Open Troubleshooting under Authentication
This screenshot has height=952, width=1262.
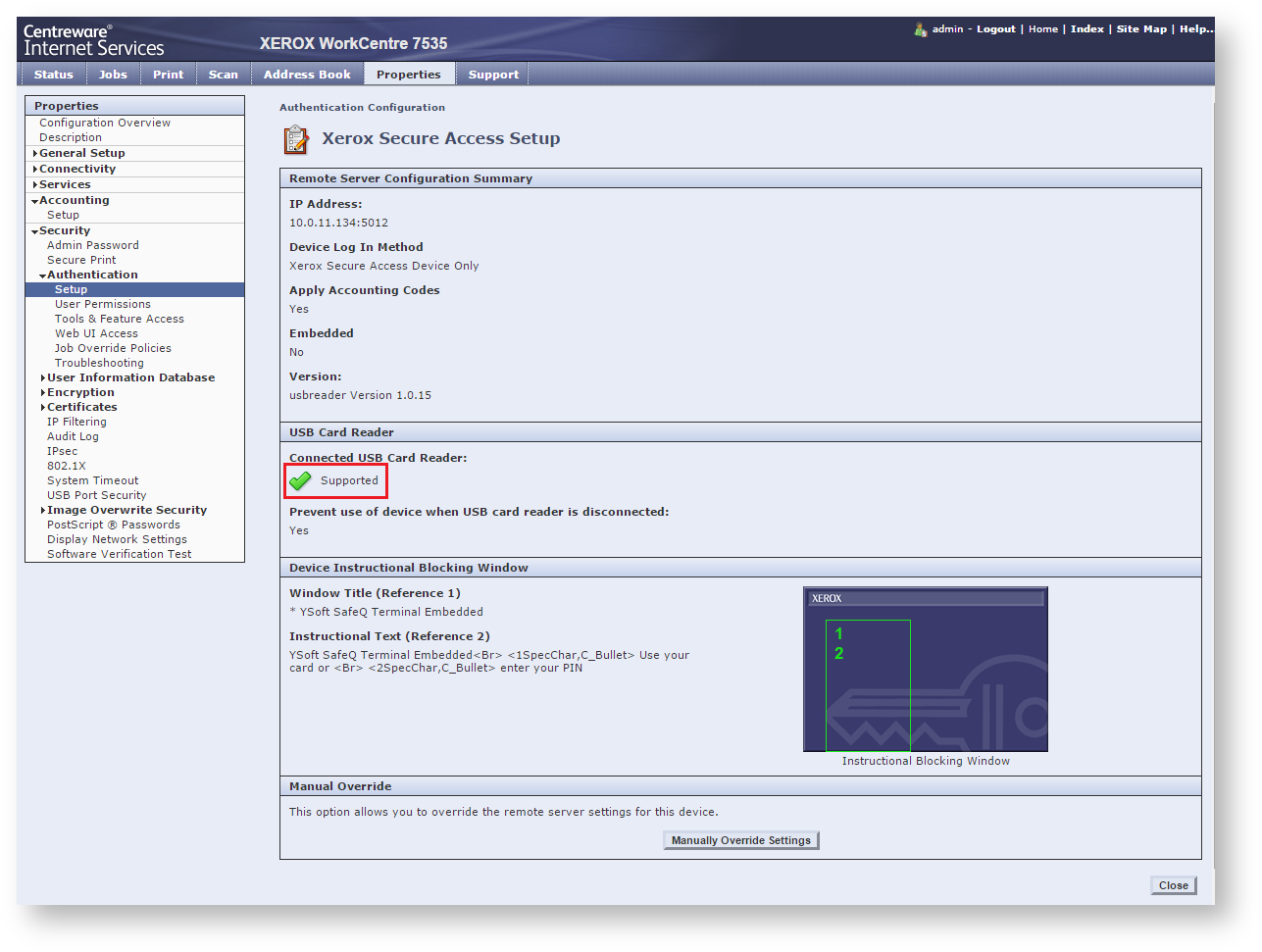(99, 363)
